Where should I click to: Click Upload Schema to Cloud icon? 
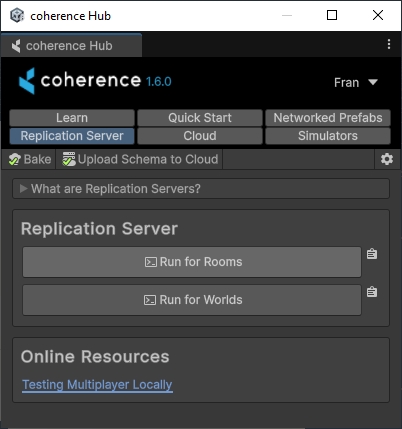point(69,159)
